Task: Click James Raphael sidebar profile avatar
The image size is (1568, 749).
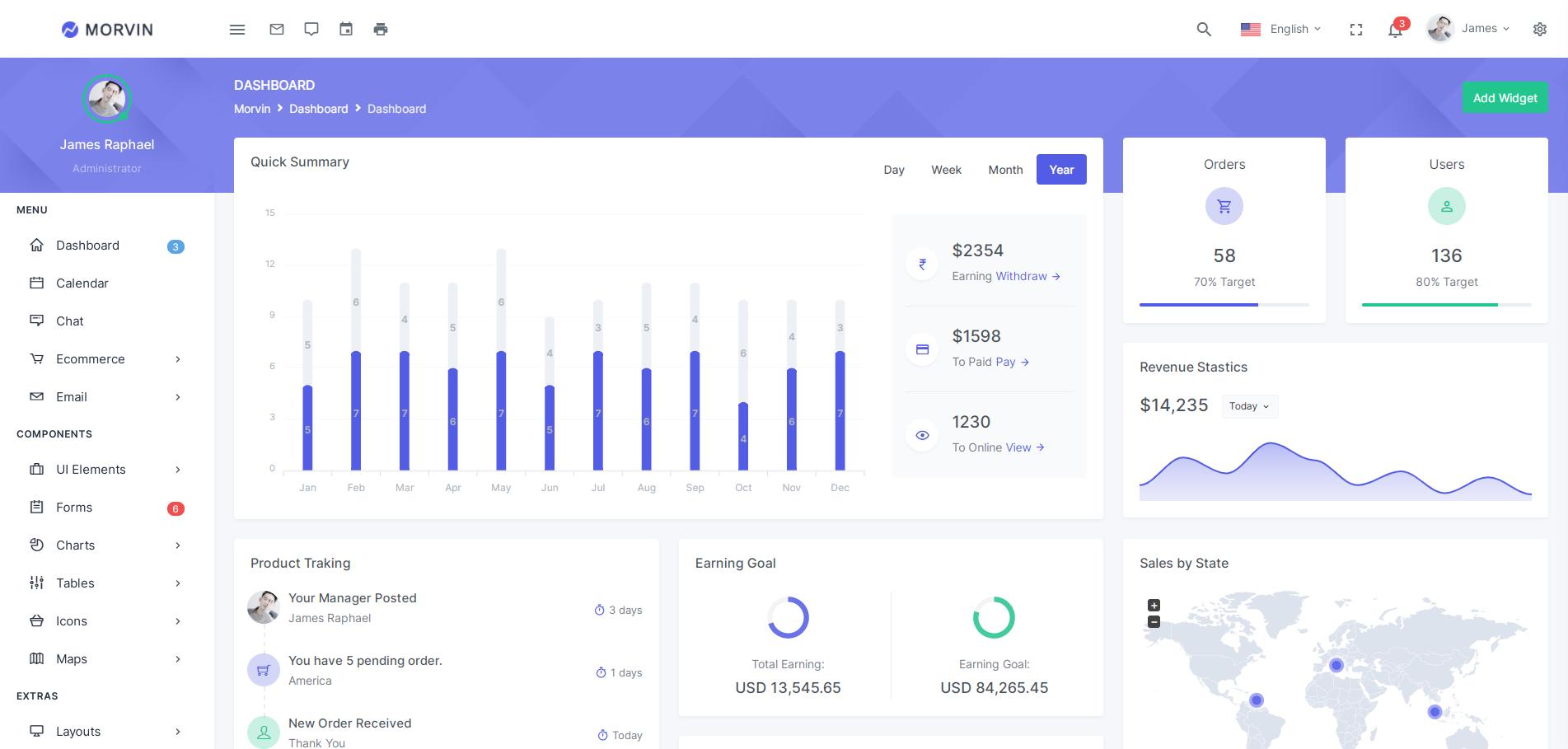Action: 107,99
